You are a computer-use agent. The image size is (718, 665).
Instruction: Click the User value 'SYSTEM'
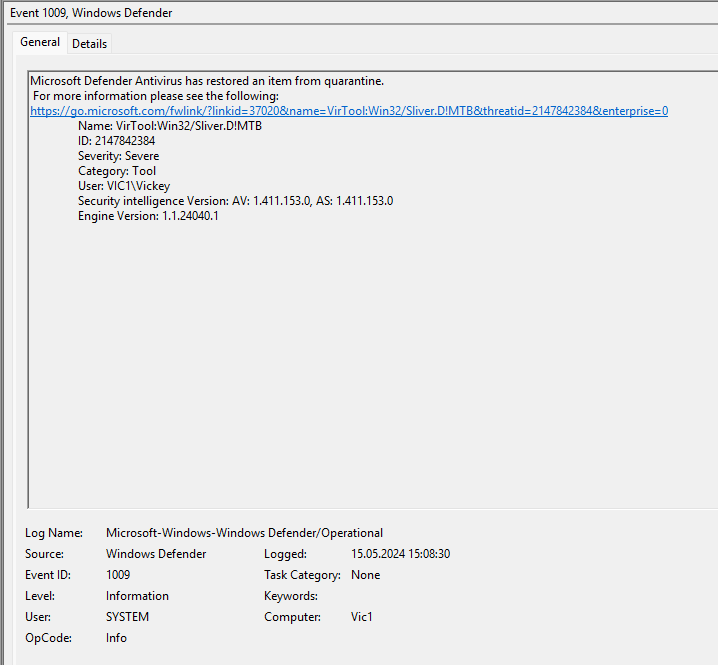point(127,617)
